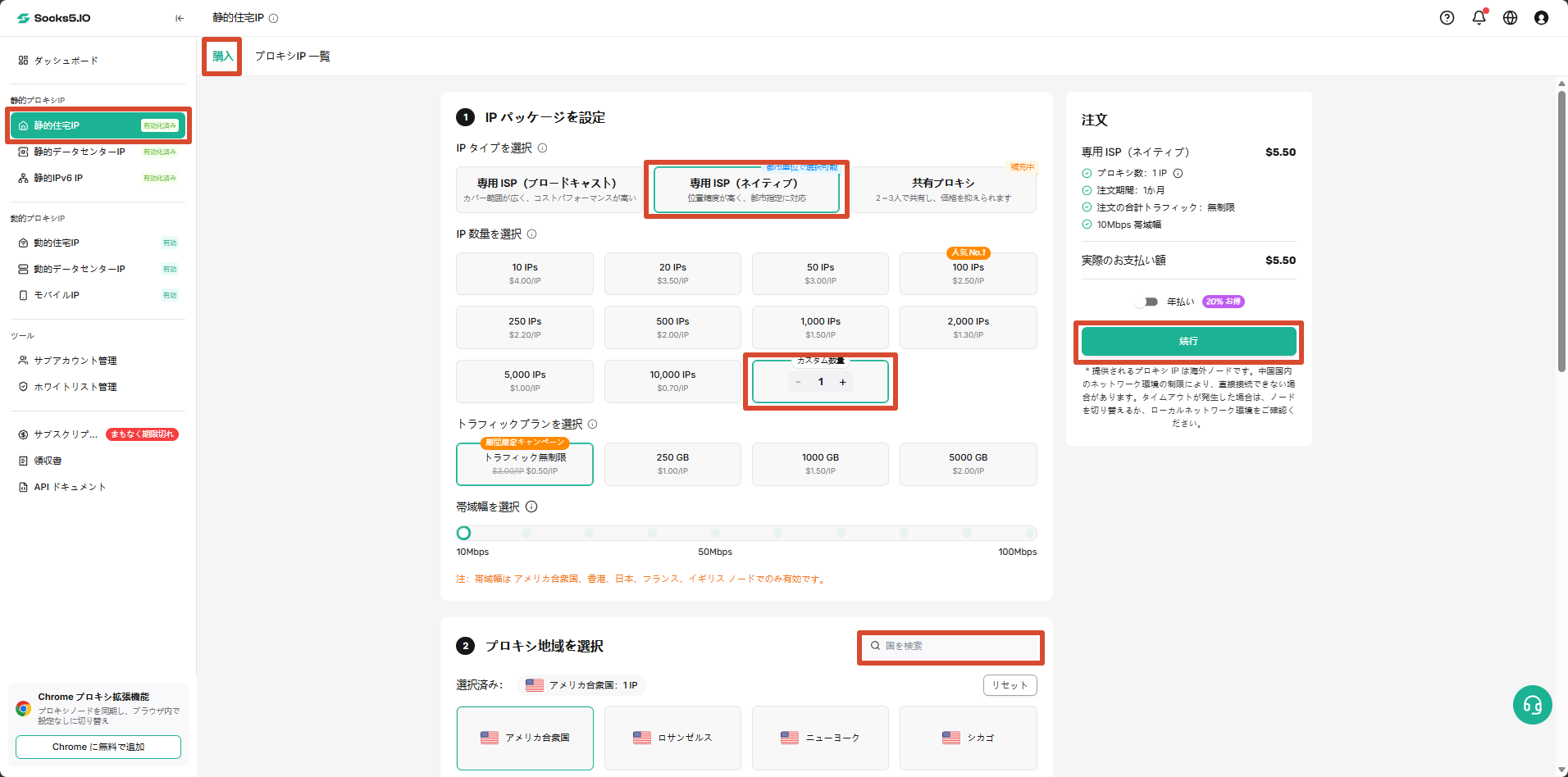
Task: Increase custom quantity with plus button
Action: coord(843,382)
